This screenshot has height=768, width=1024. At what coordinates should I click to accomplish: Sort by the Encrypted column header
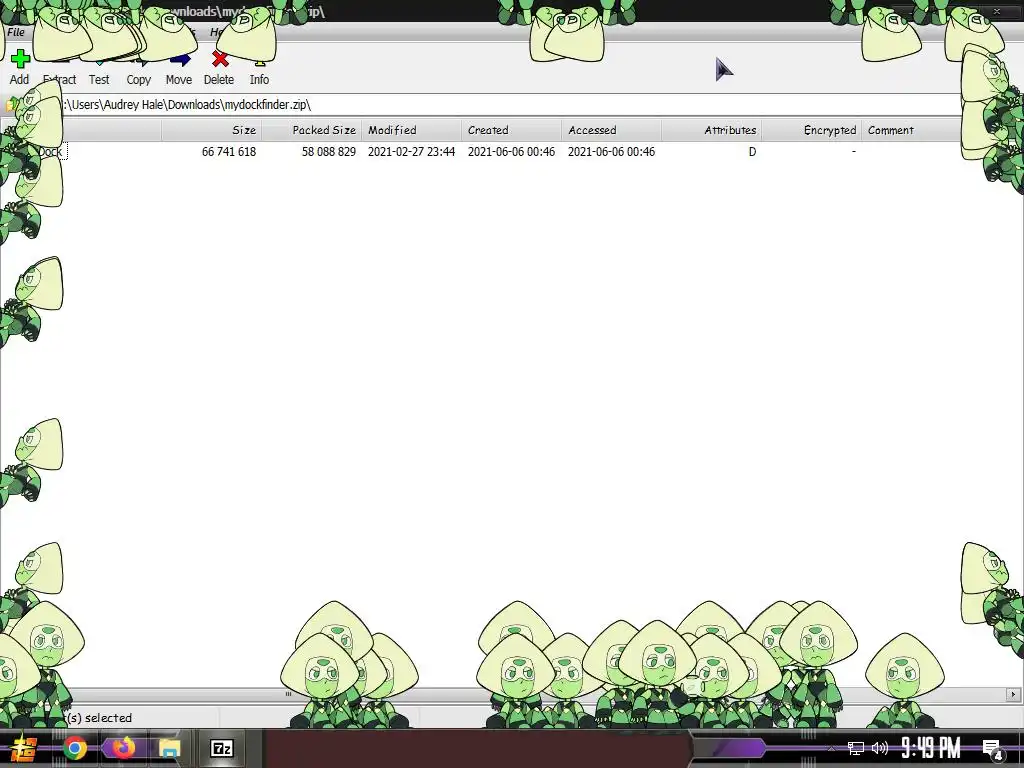(x=812, y=130)
